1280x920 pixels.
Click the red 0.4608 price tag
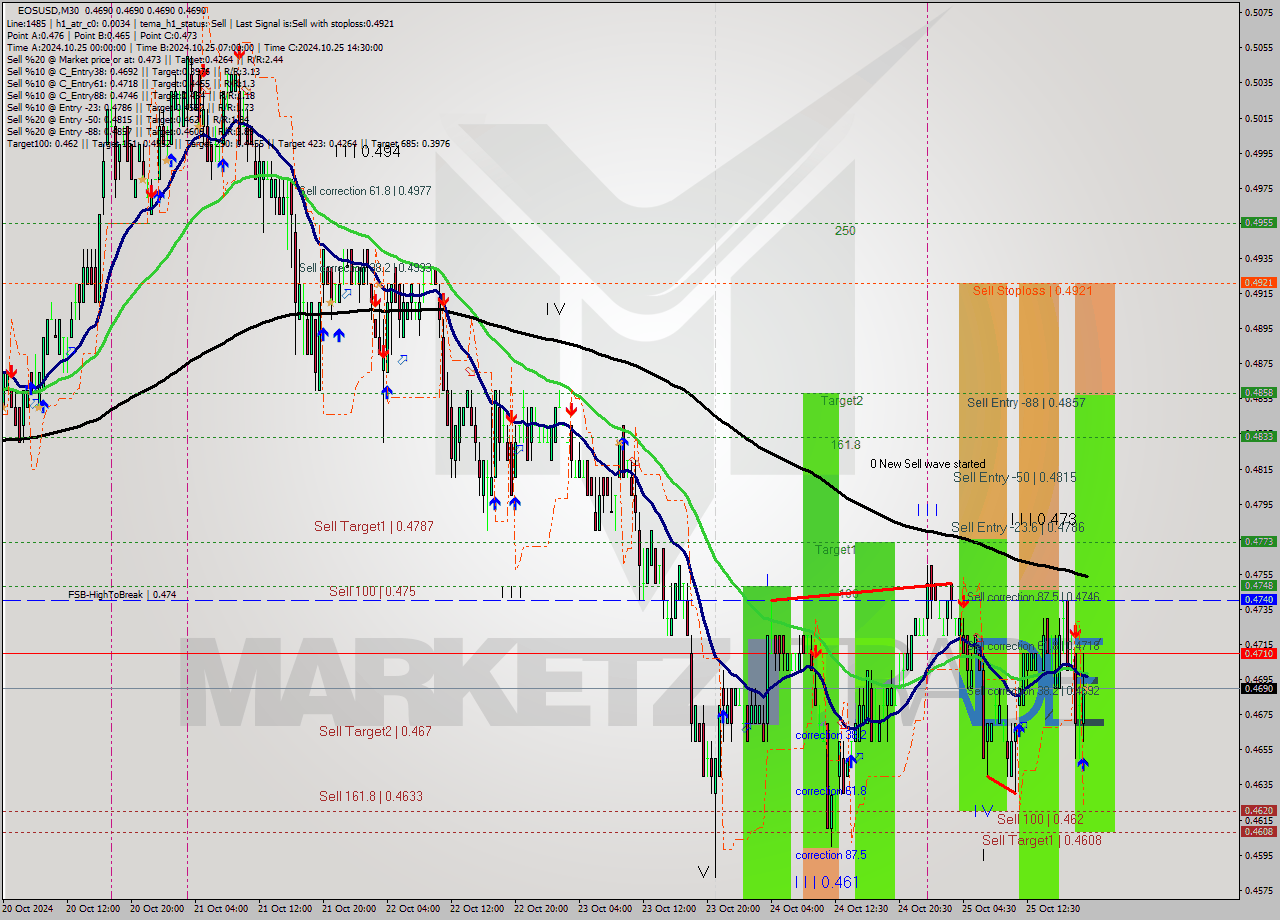[x=1258, y=831]
